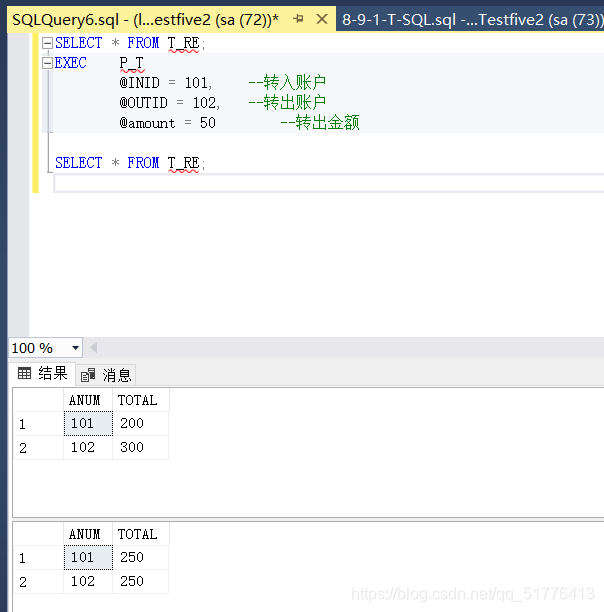The image size is (604, 612).
Task: Select cell 300 in first result grid
Action: click(x=140, y=448)
